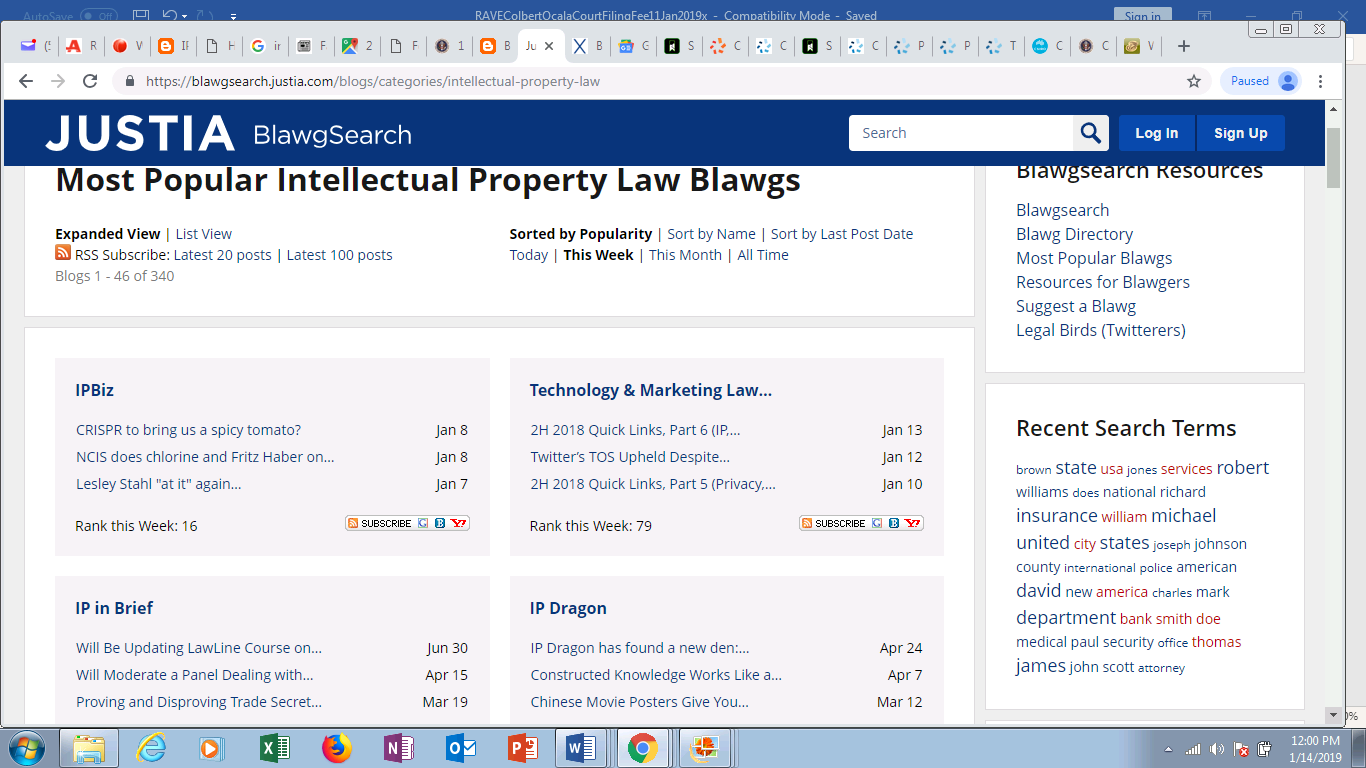Launch Internet Explorer from the taskbar
The height and width of the screenshot is (768, 1366).
[x=152, y=748]
